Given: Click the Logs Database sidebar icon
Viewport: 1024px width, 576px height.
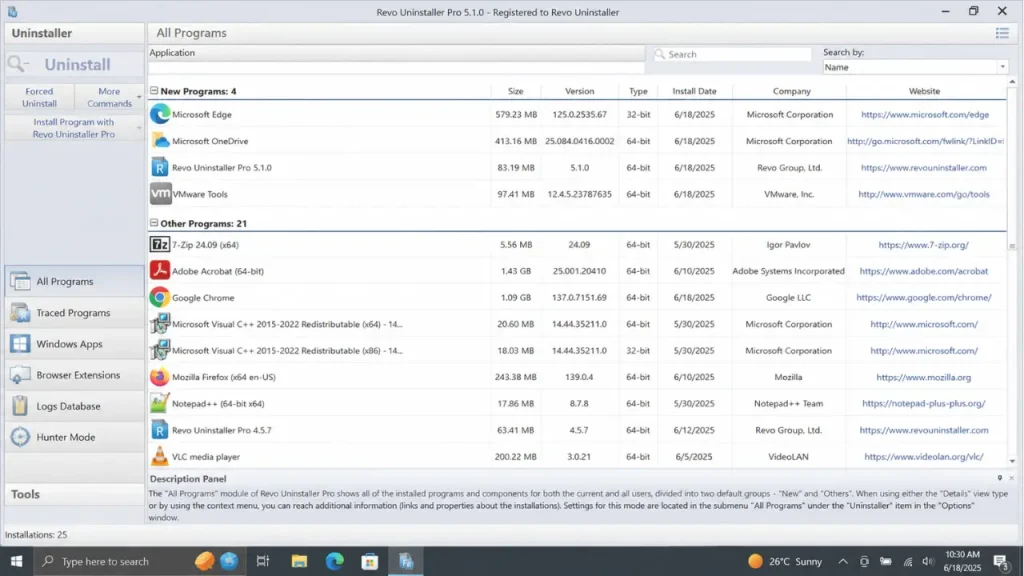Looking at the screenshot, I should pos(20,406).
